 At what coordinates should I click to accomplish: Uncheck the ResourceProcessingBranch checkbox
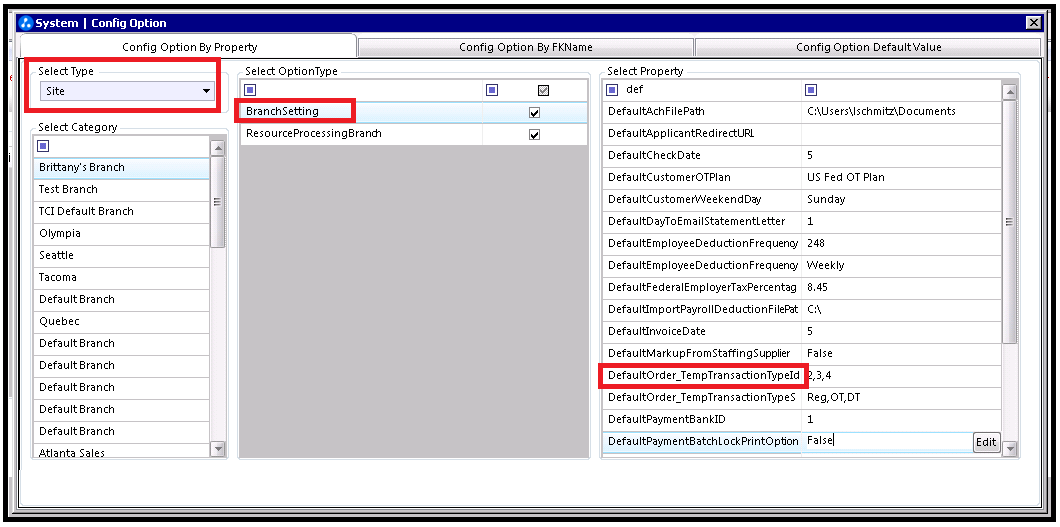tap(535, 134)
